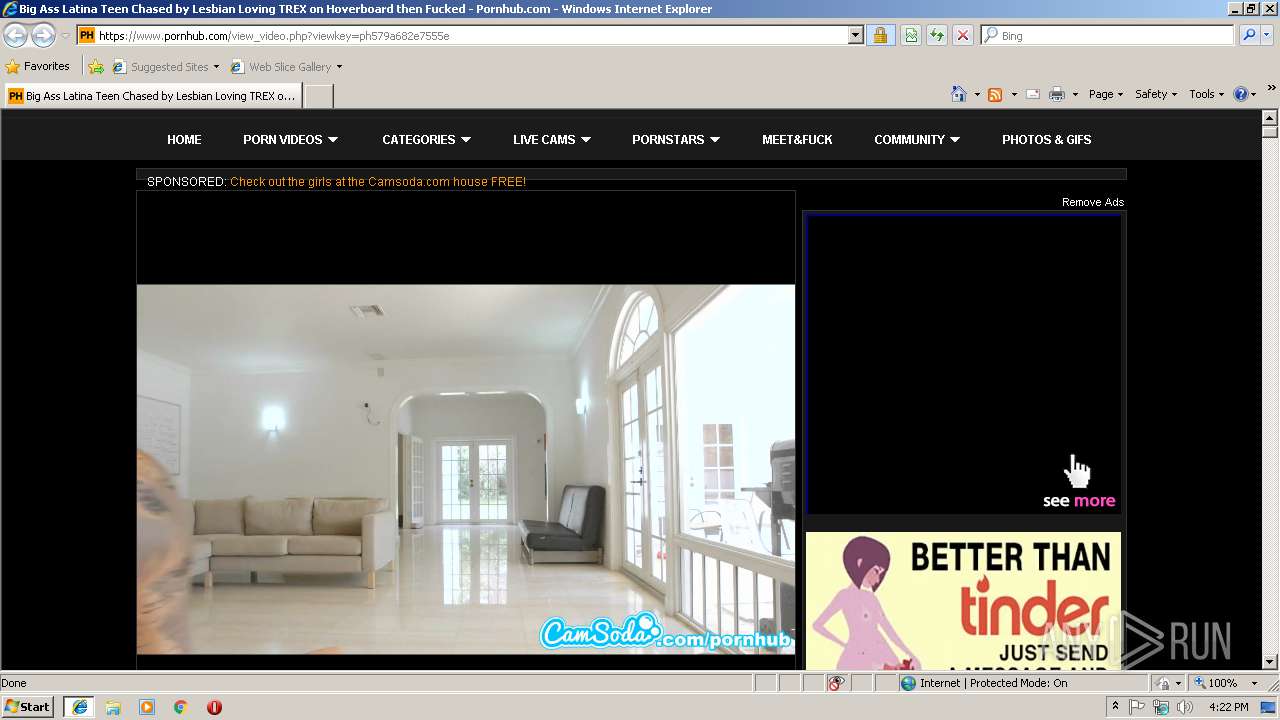Expand the address bar autocomplete dropdown arrow
1280x720 pixels.
tap(855, 36)
